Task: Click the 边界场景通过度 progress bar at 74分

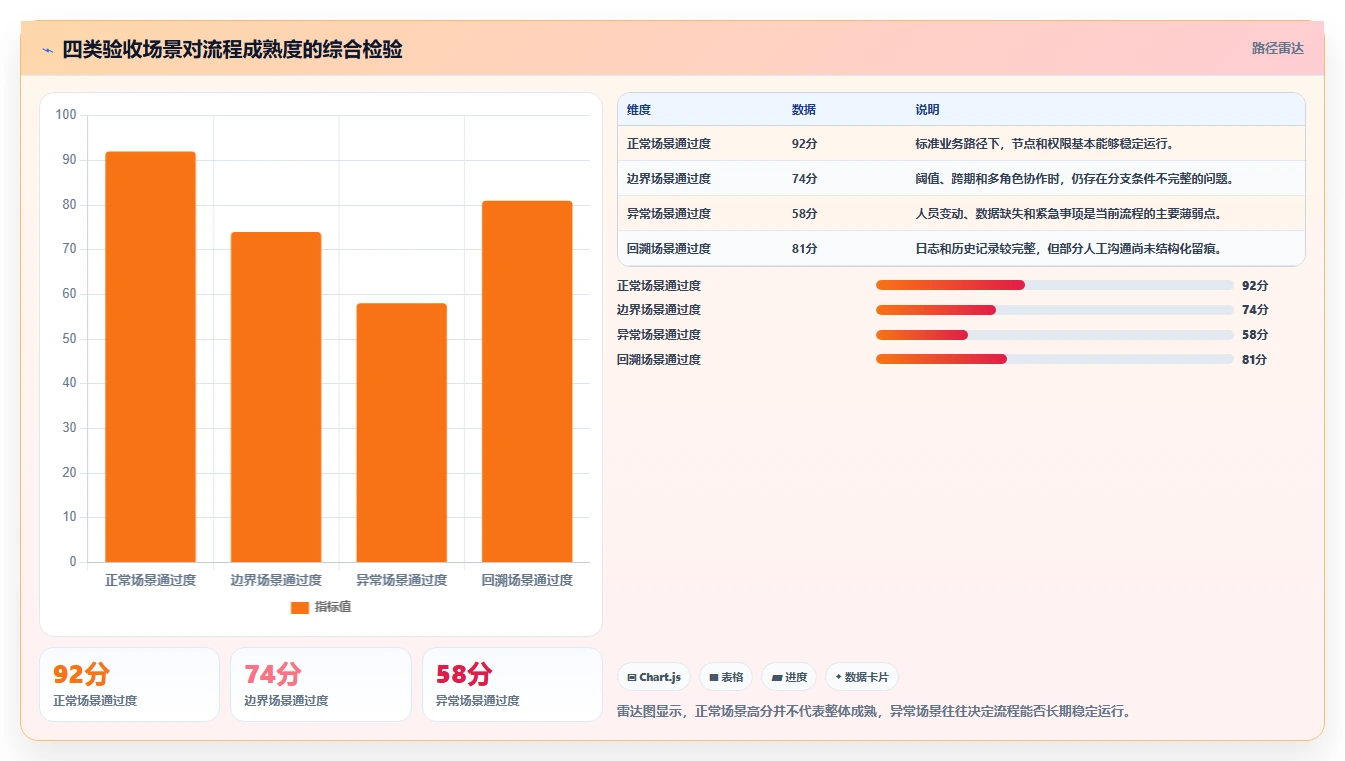Action: click(1055, 310)
